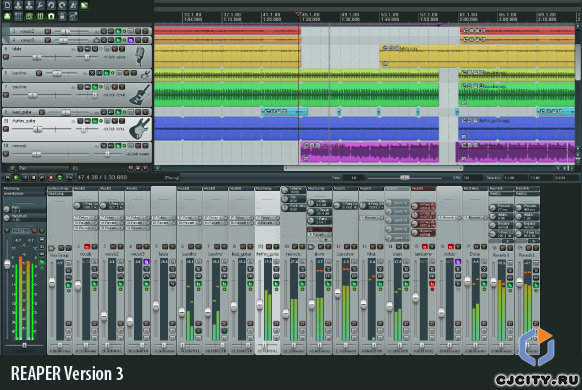The width and height of the screenshot is (582, 390).
Task: Record-arm the bass guitar track
Action: (6, 95)
